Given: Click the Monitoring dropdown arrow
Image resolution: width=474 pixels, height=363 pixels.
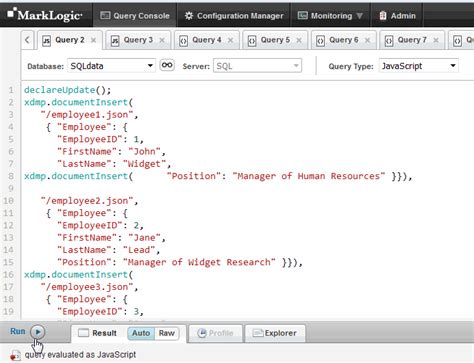Looking at the screenshot, I should pyautogui.click(x=359, y=16).
